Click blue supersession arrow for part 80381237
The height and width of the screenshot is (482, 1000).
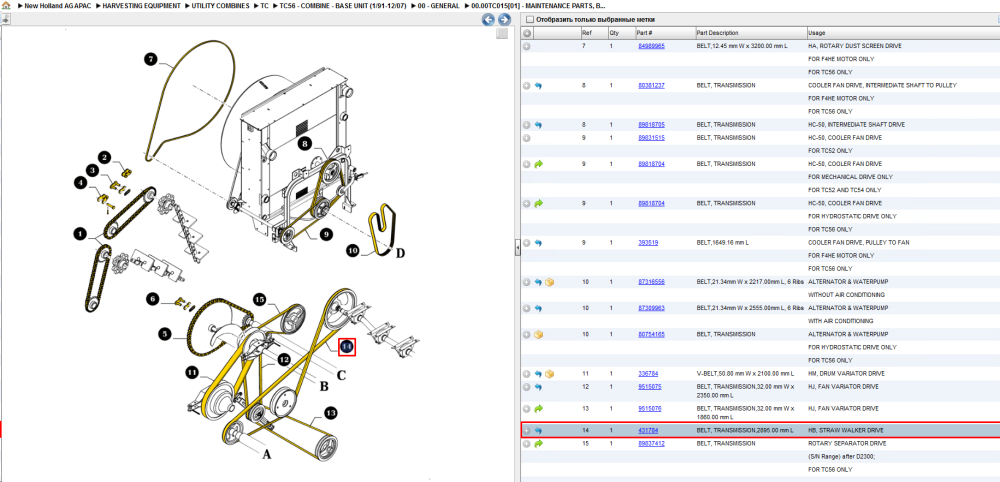pos(538,85)
